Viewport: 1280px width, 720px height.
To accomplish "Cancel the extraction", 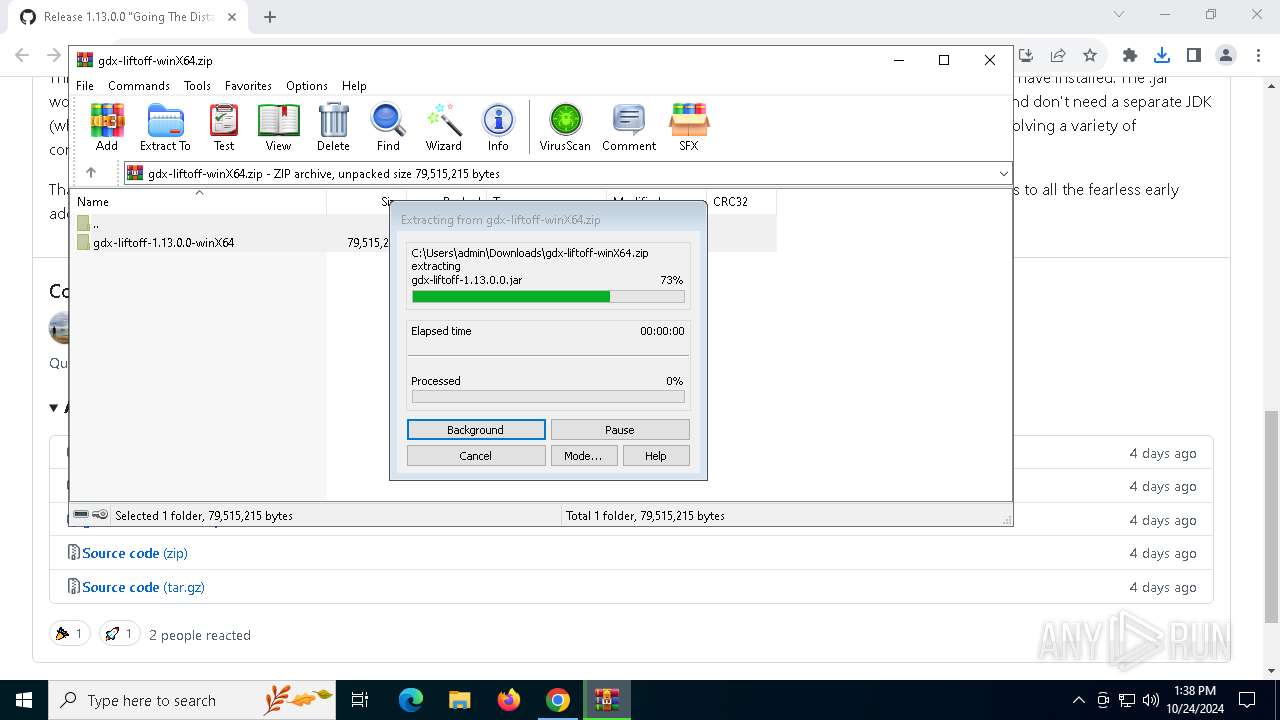I will [x=476, y=455].
